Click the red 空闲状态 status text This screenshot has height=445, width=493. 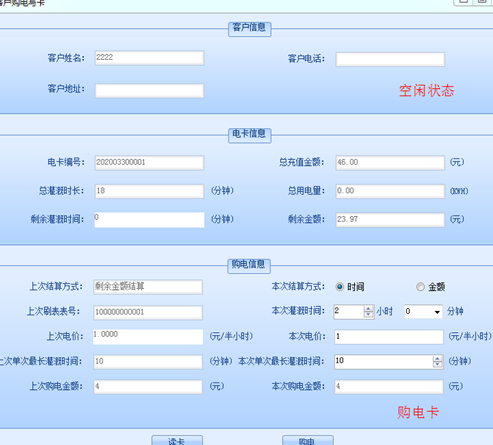[427, 91]
